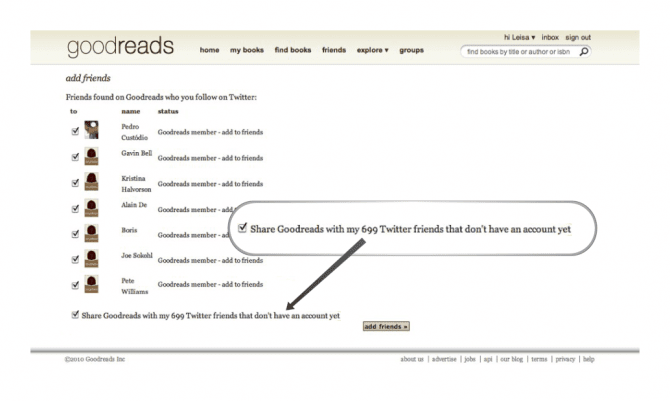Screen dimensions: 670x401
Task: Open the jobs footer link
Action: (x=470, y=359)
